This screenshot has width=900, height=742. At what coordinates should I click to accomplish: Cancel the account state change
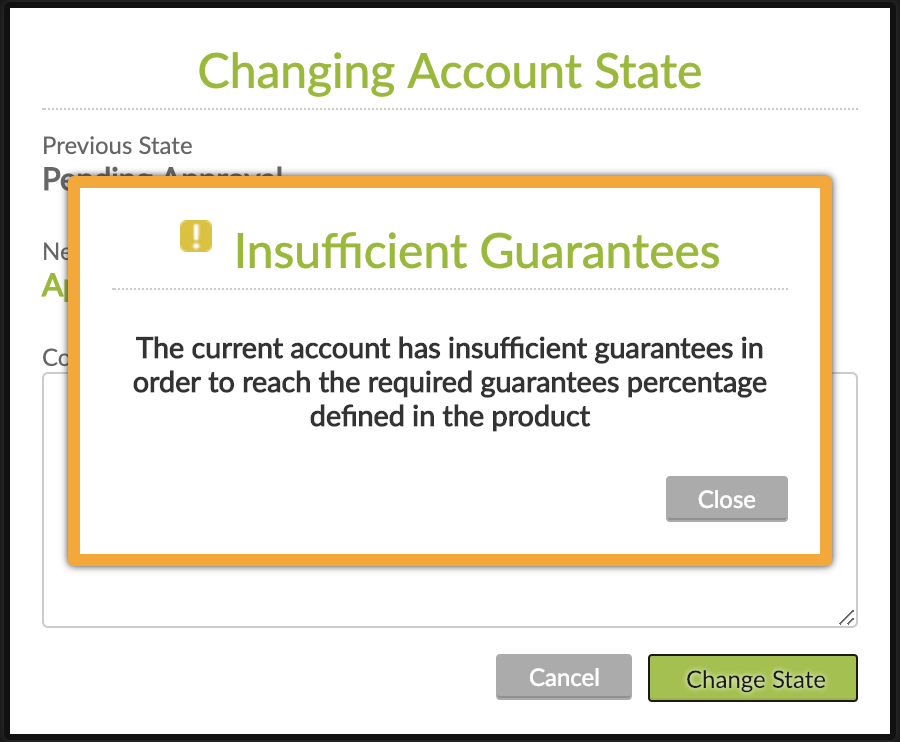point(563,677)
